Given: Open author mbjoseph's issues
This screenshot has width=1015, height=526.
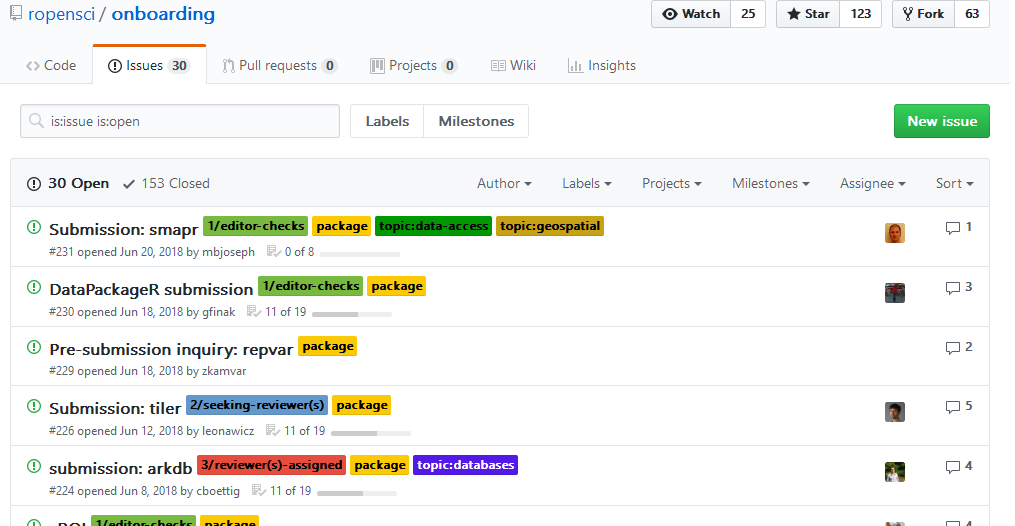Looking at the screenshot, I should (229, 252).
